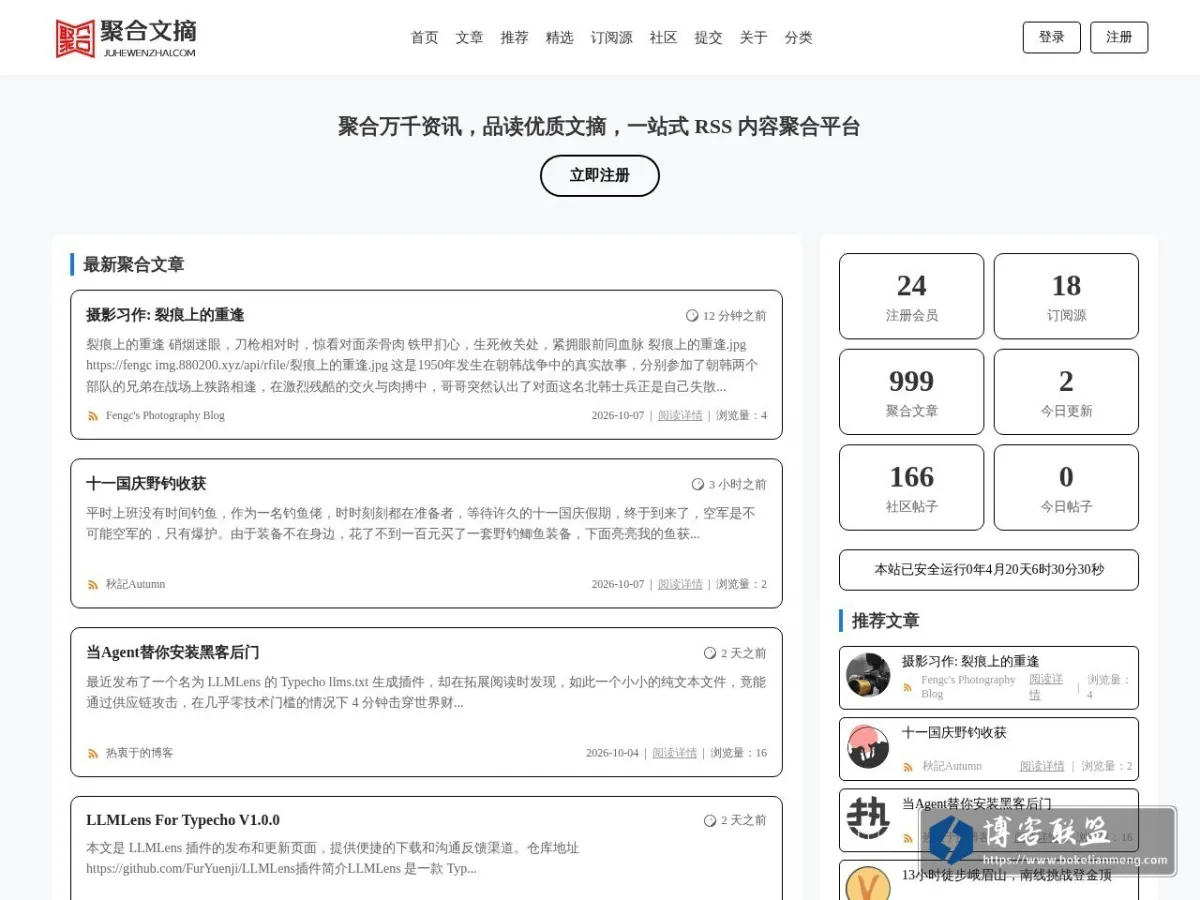This screenshot has height=900, width=1200.
Task: Click the 注册 button in header
Action: click(x=1119, y=37)
